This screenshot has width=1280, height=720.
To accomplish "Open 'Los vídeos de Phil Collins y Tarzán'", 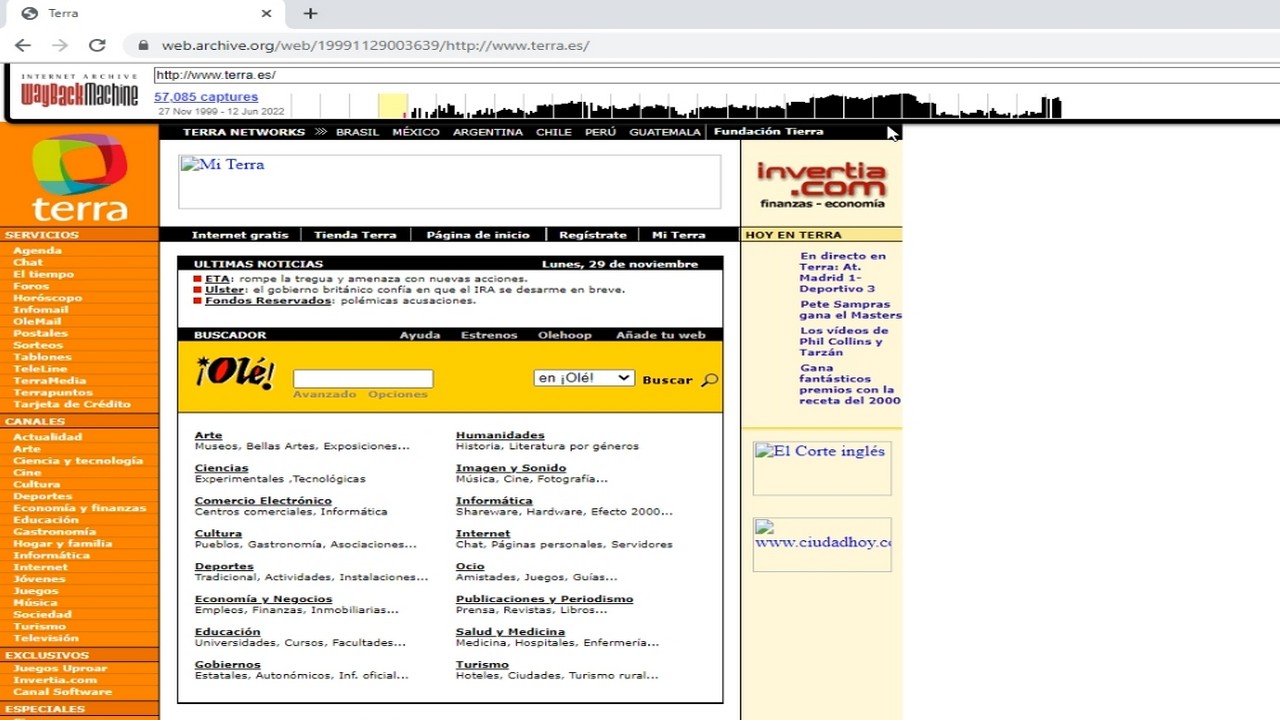I will click(843, 341).
